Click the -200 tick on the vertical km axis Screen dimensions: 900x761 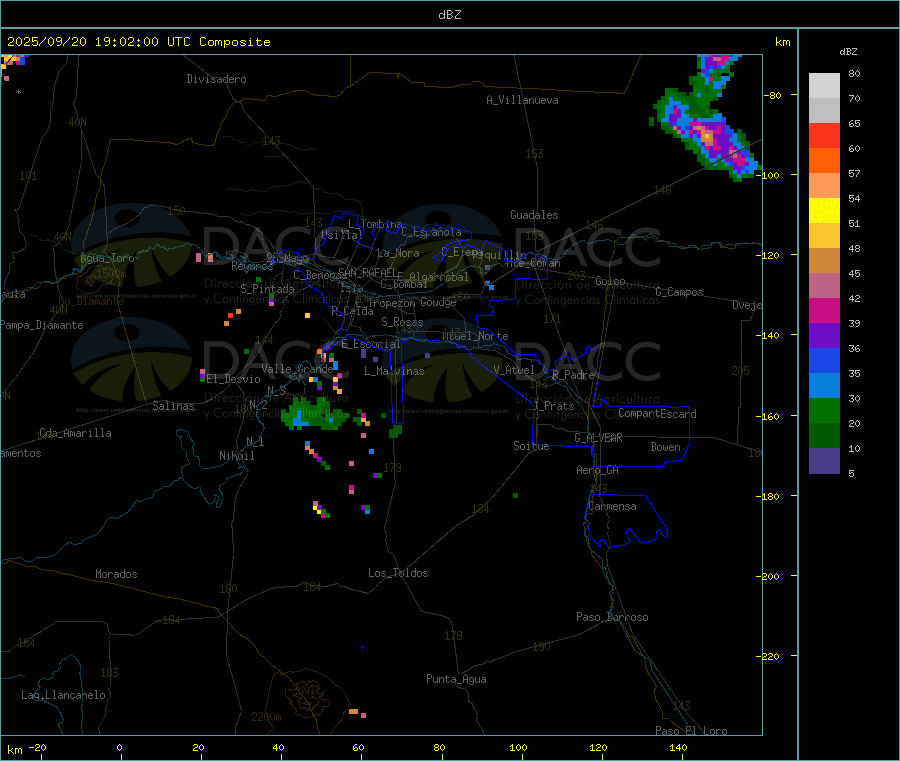769,576
